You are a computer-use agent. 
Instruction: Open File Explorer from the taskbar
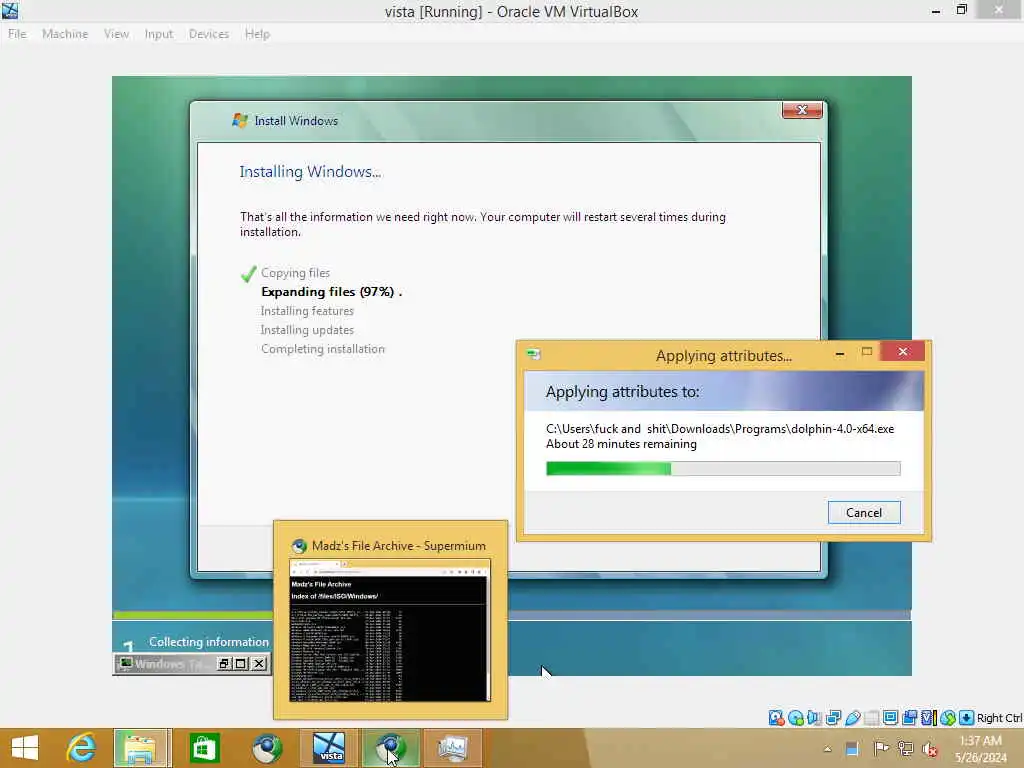(142, 748)
